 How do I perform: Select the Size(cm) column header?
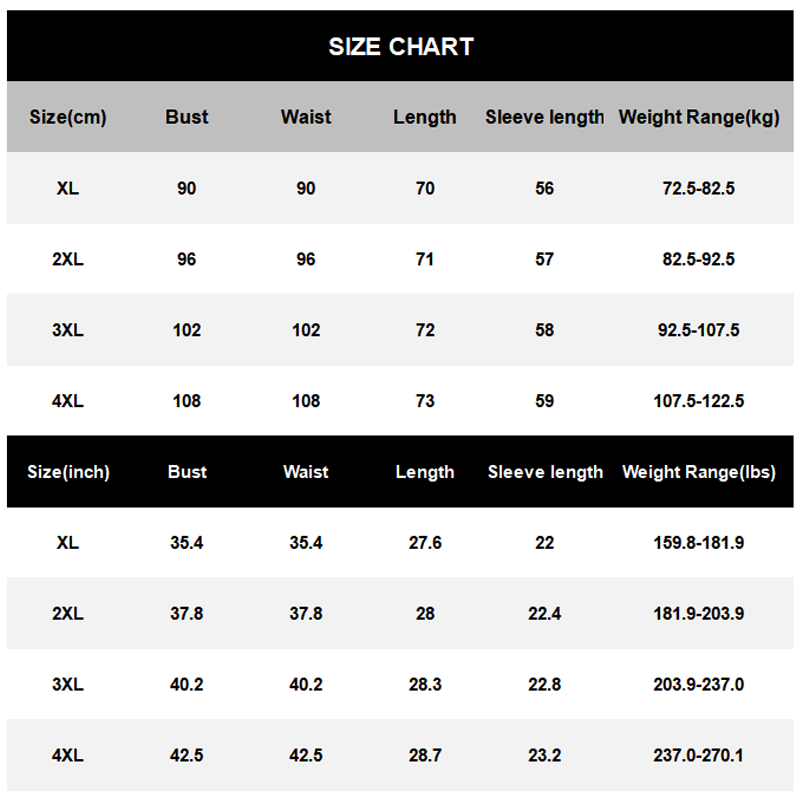click(68, 117)
